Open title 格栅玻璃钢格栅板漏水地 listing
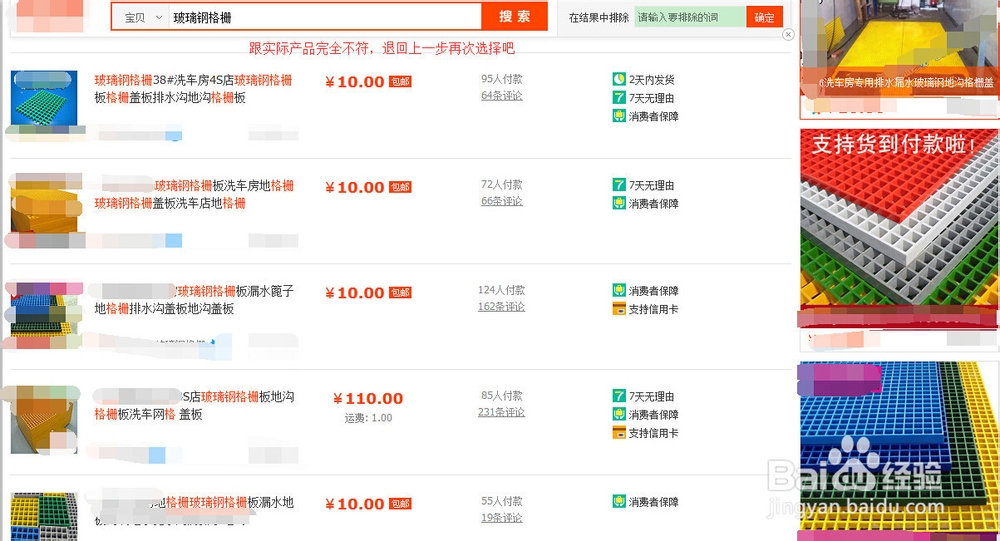1000x541 pixels. pos(194,510)
